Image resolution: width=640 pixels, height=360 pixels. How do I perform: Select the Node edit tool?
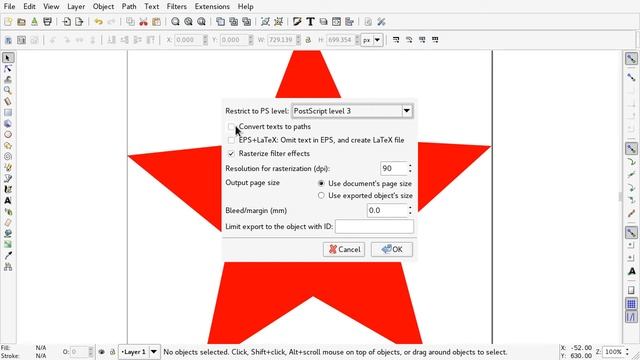click(x=8, y=69)
